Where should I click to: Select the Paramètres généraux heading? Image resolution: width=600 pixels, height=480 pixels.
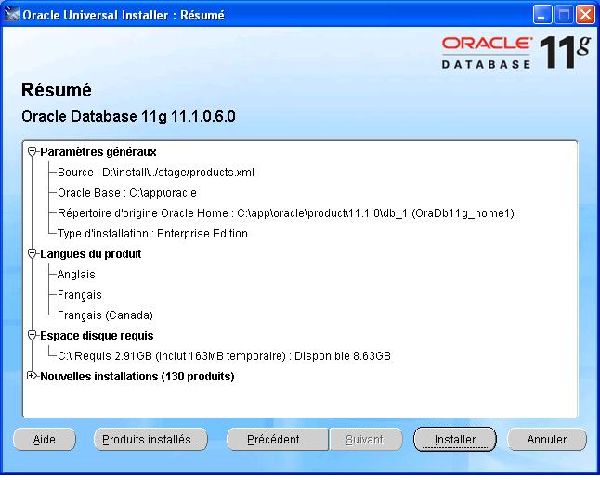tap(98, 152)
